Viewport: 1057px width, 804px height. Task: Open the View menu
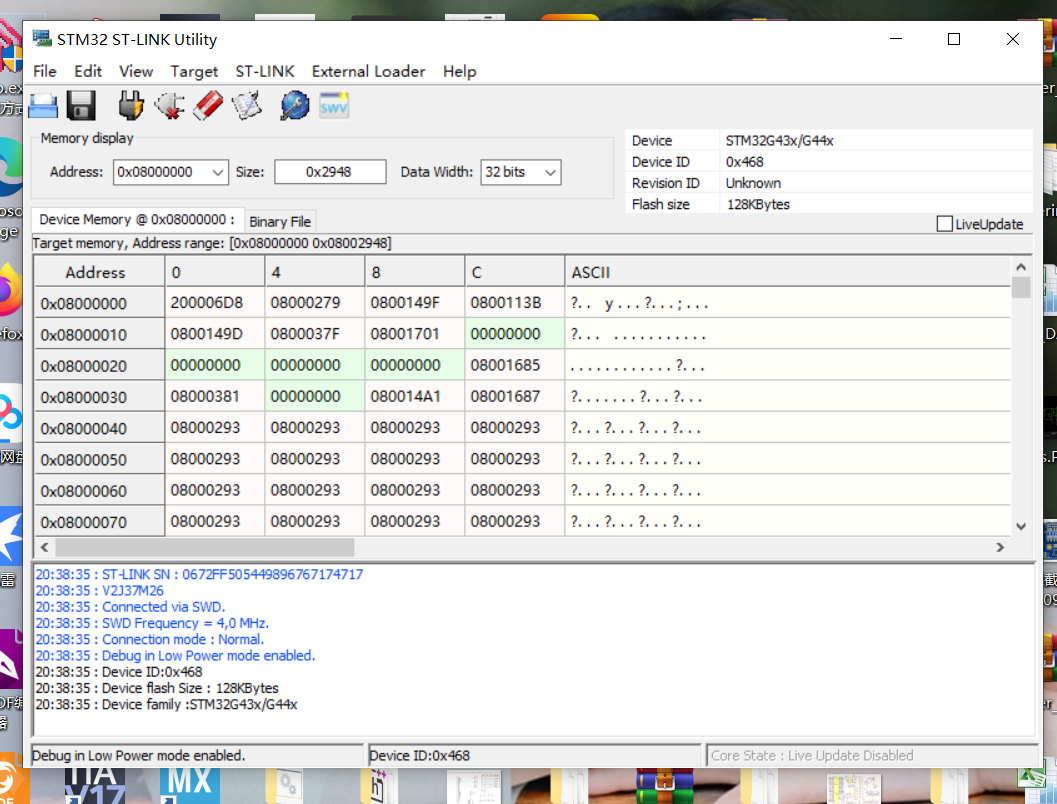[135, 71]
